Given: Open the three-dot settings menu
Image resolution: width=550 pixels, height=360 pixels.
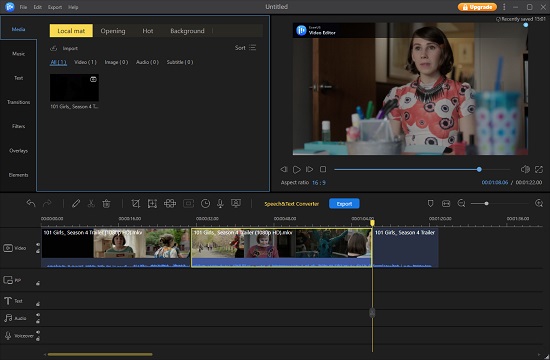Looking at the screenshot, I should click(504, 7).
